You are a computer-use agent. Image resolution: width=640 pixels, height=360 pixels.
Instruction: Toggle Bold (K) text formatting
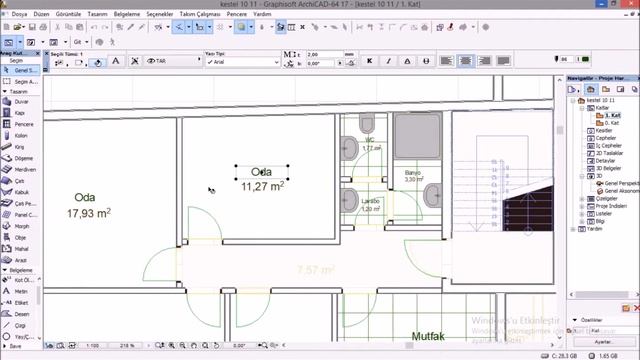coord(369,61)
